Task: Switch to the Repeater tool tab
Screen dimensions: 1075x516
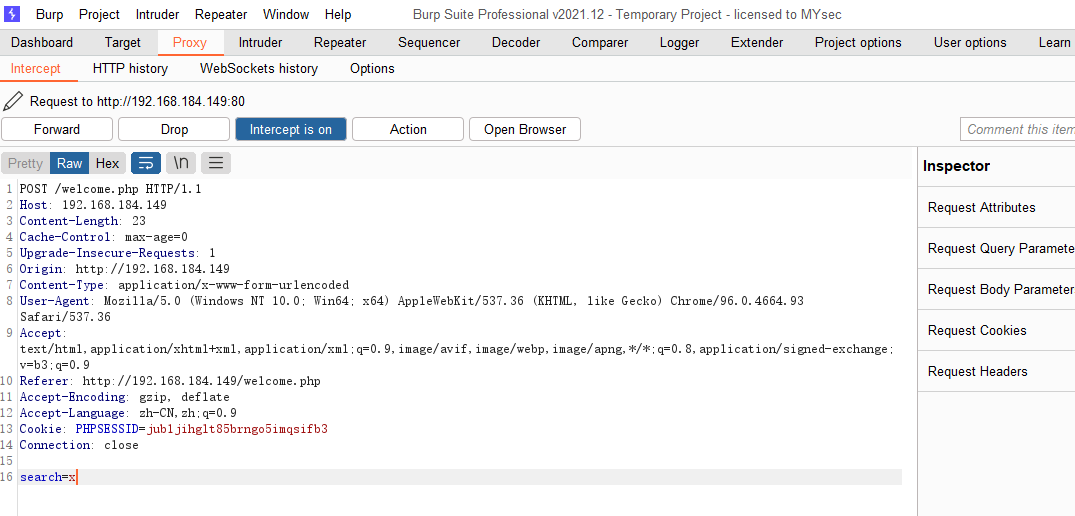Action: pyautogui.click(x=340, y=42)
